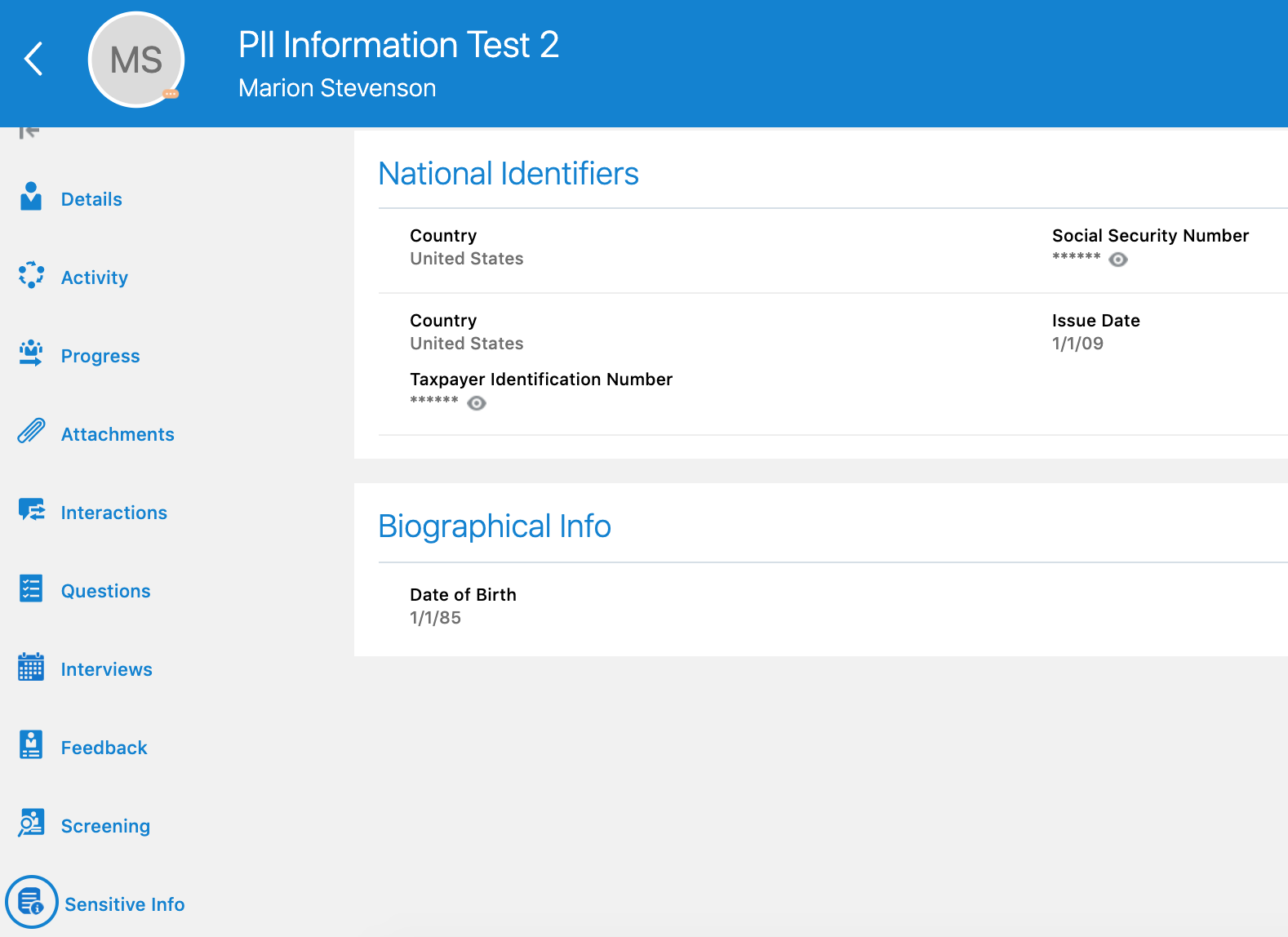
Task: Show the Taxpayer Identification Number
Action: pyautogui.click(x=477, y=403)
